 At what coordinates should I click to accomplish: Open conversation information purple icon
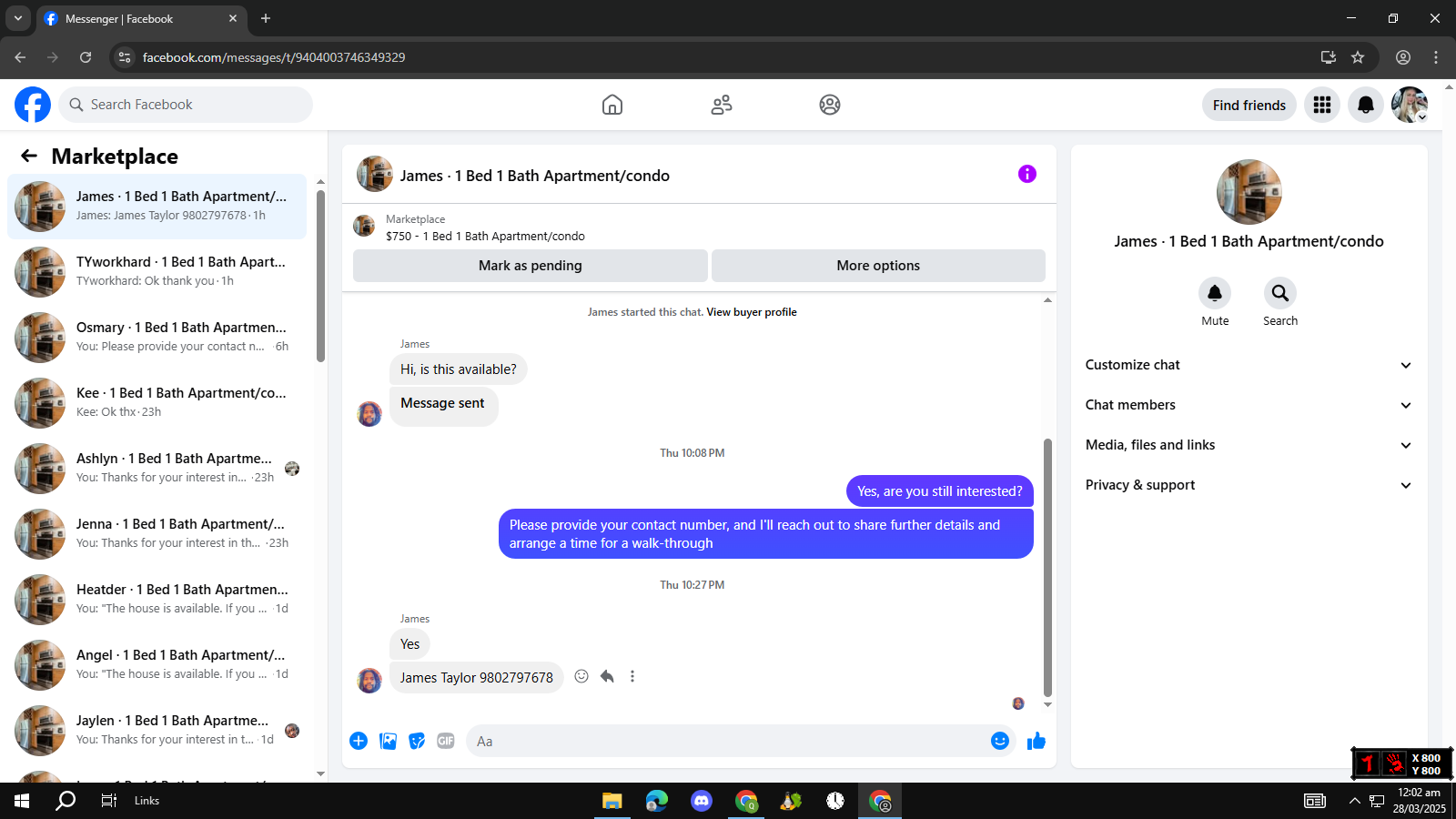click(1027, 174)
